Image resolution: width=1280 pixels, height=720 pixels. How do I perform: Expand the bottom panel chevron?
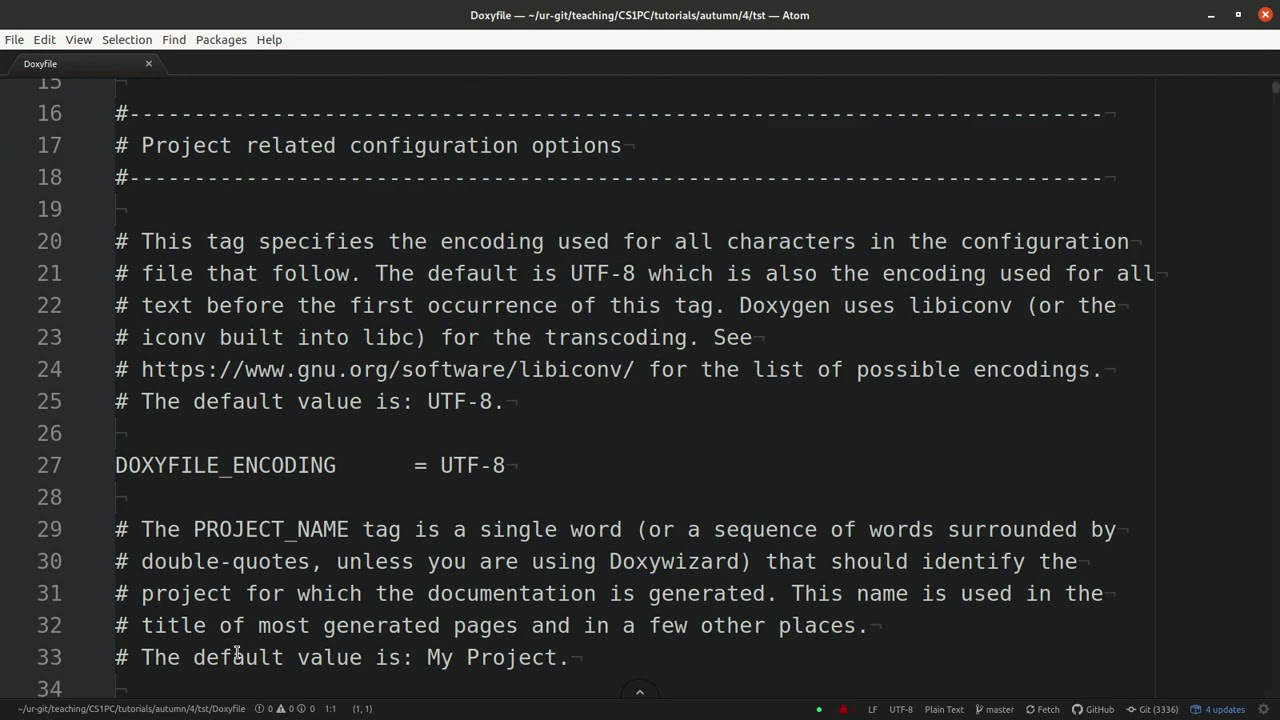coord(640,692)
